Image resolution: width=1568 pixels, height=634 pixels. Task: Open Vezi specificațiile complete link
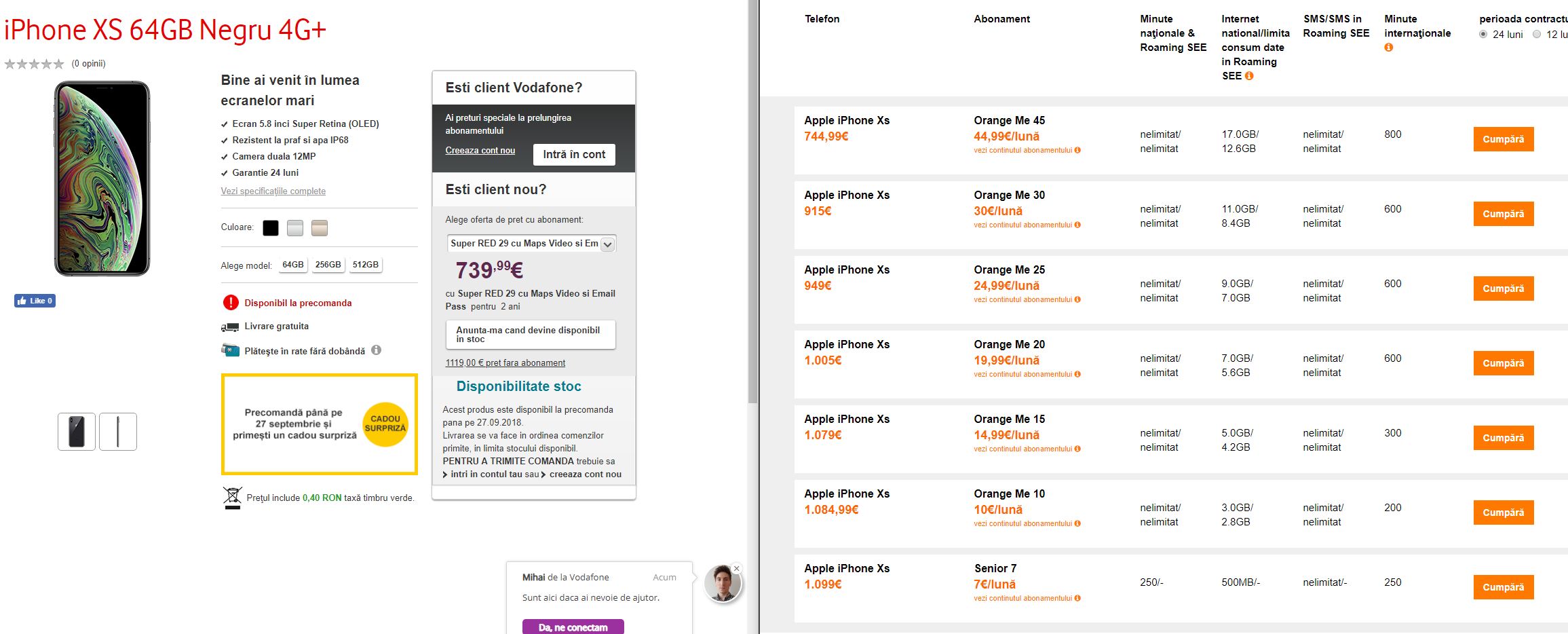point(273,191)
